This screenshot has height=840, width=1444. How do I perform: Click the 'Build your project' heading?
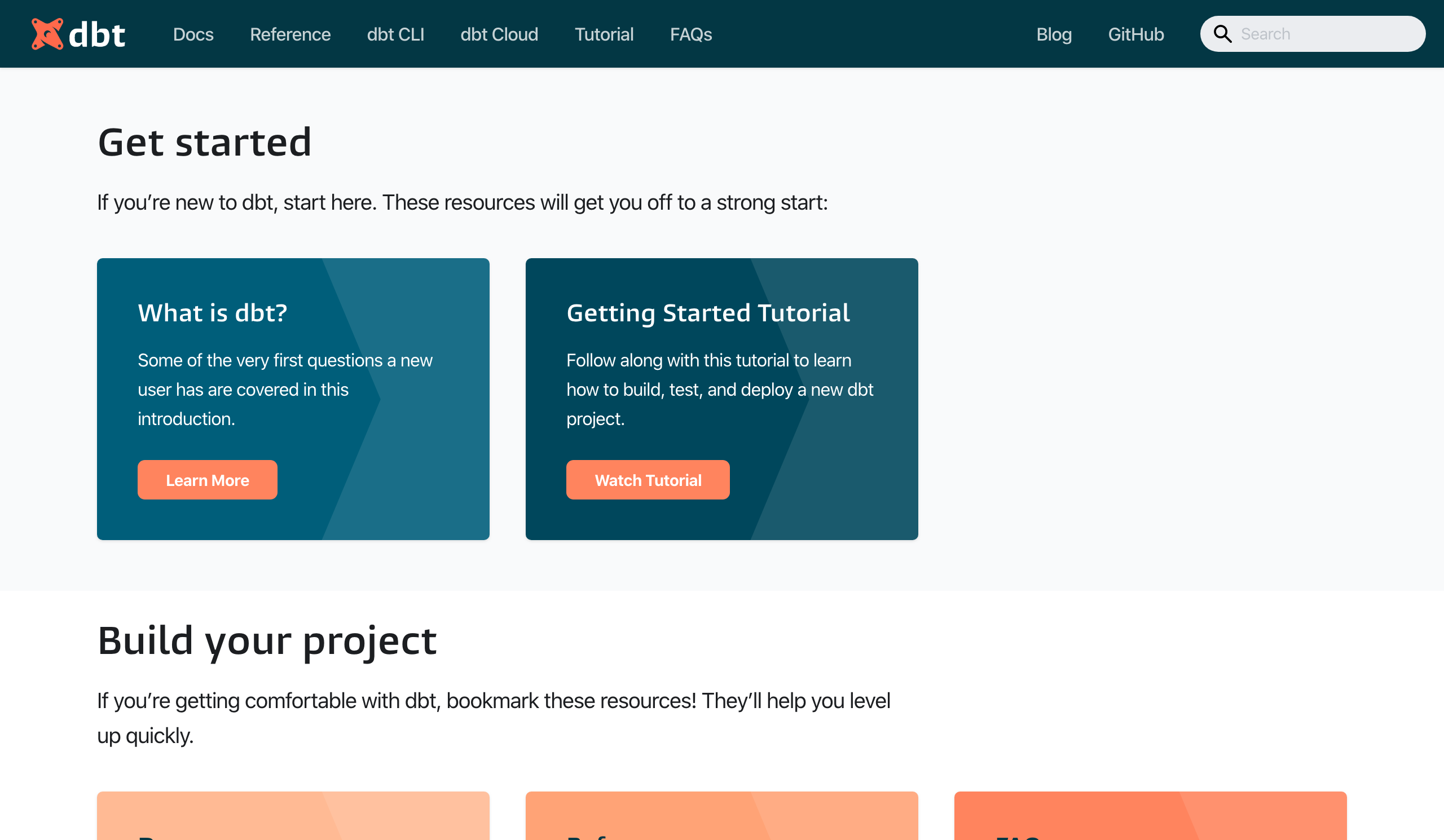[267, 642]
